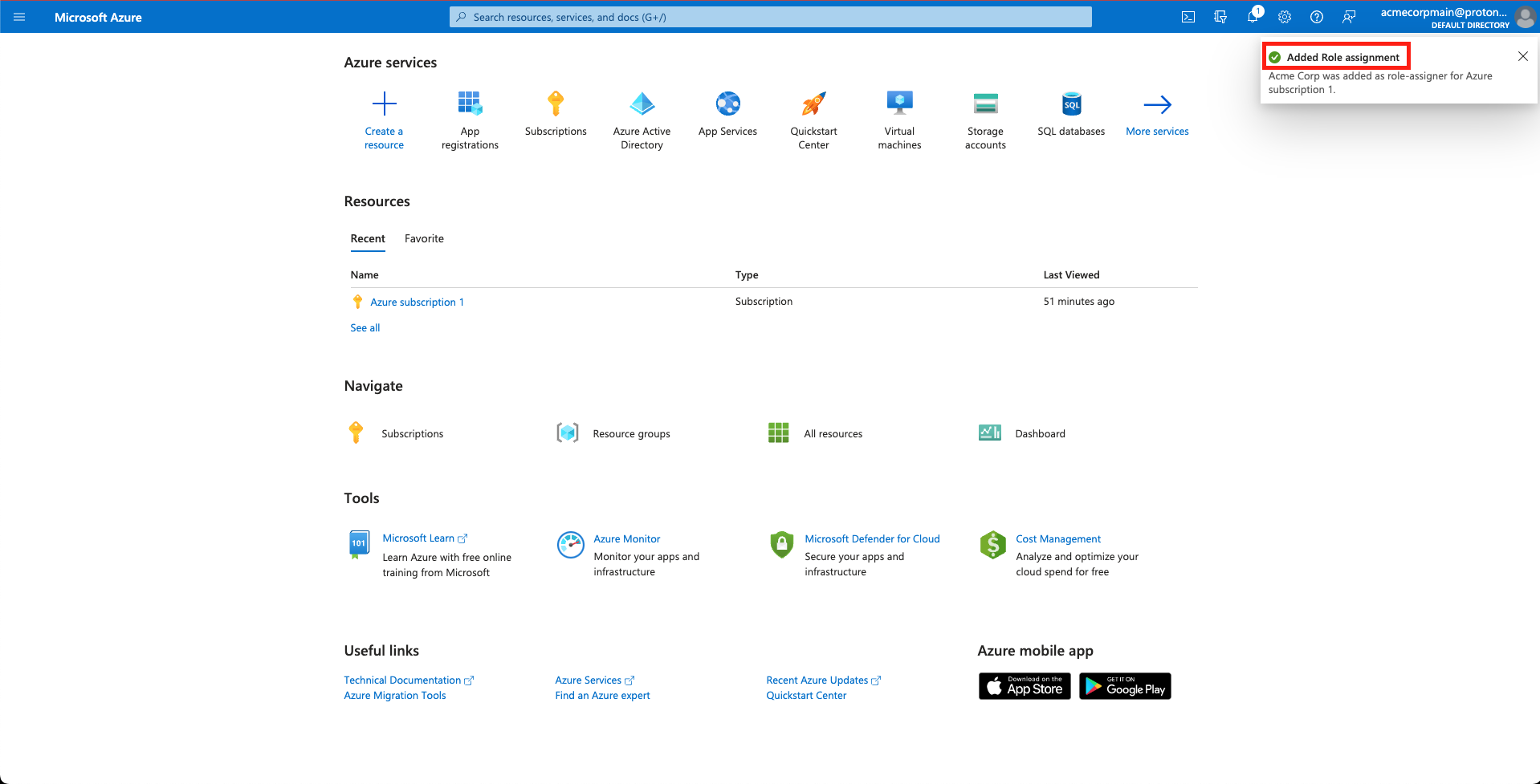Click Find an Azure expert link
The height and width of the screenshot is (784, 1540).
coord(602,696)
